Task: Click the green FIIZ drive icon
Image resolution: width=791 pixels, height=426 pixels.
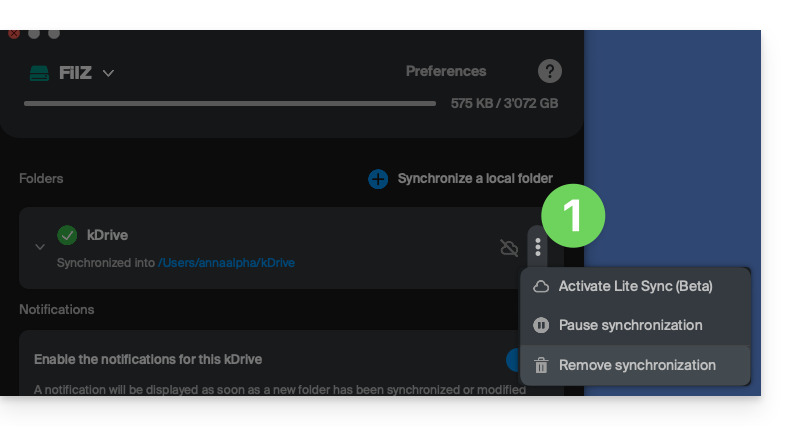Action: tap(39, 73)
